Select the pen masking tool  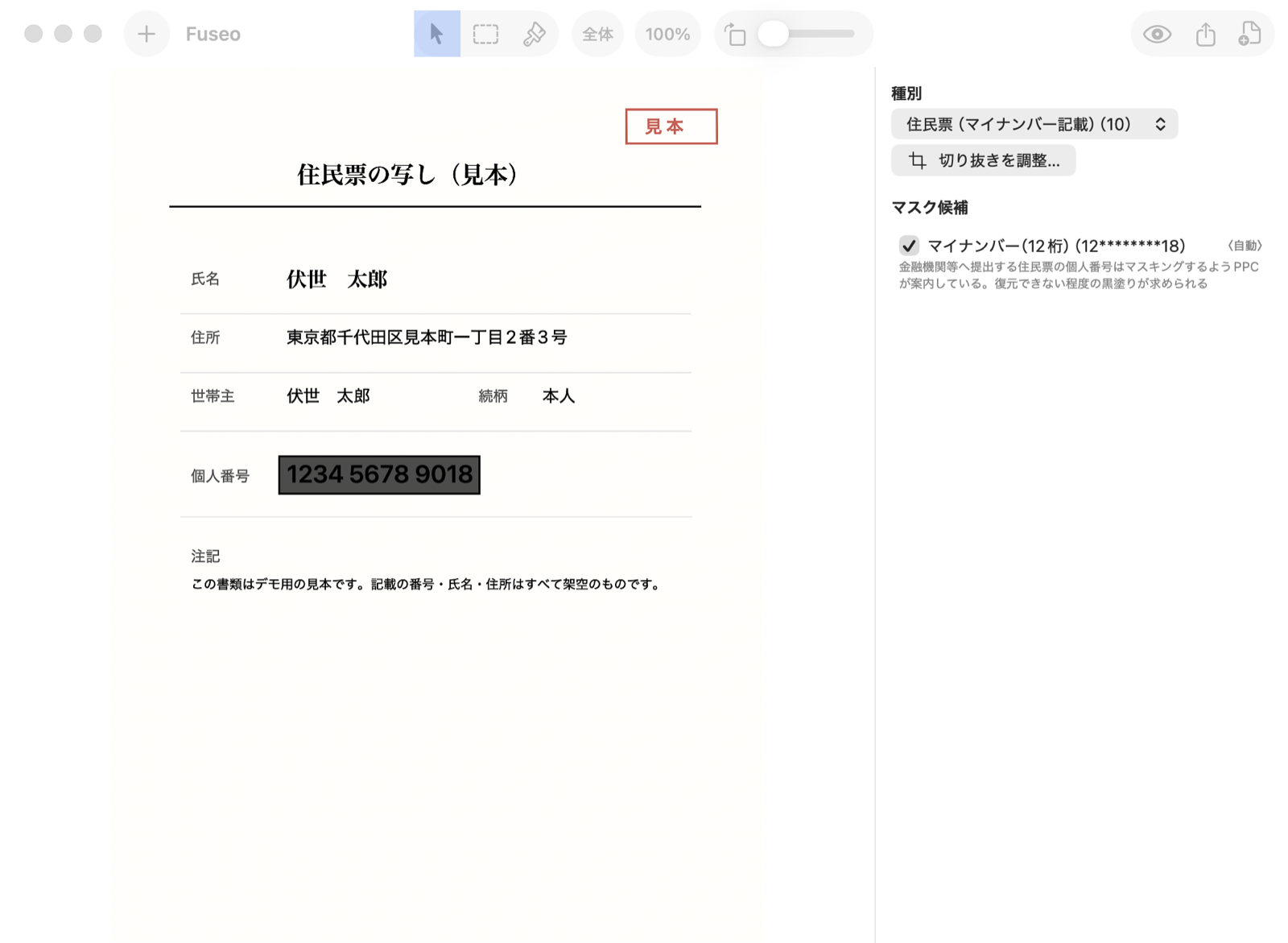tap(534, 34)
